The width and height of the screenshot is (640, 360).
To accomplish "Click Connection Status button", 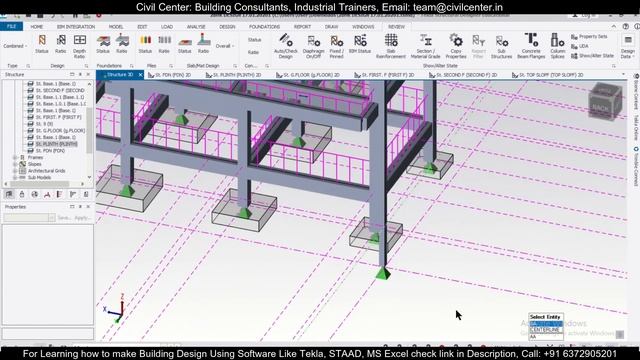I will pos(254,40).
